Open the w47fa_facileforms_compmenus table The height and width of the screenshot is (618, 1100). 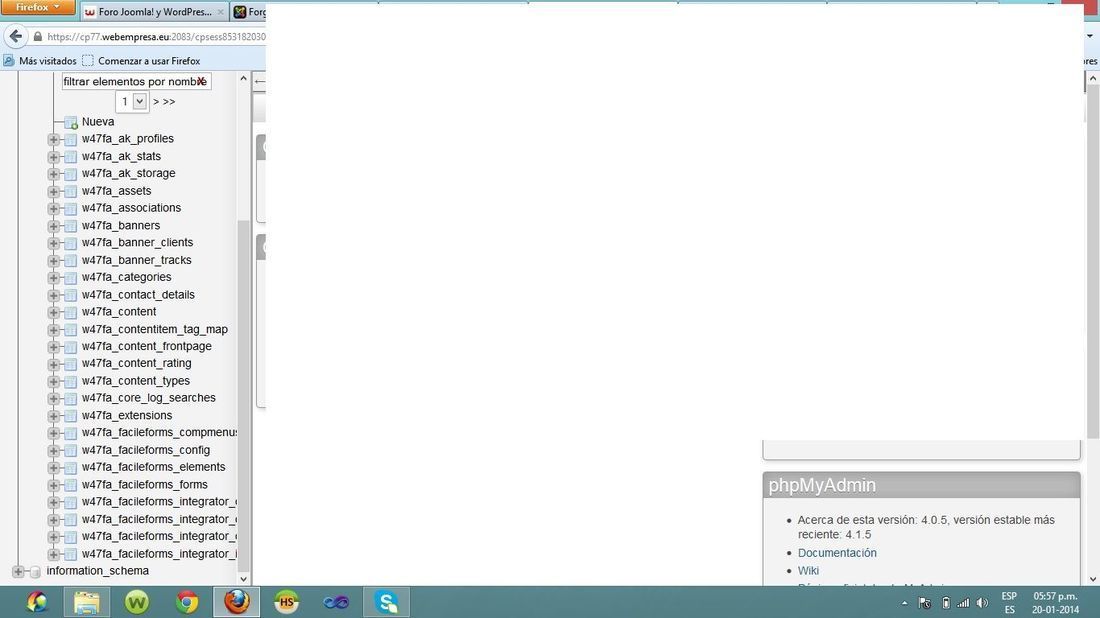coord(159,432)
